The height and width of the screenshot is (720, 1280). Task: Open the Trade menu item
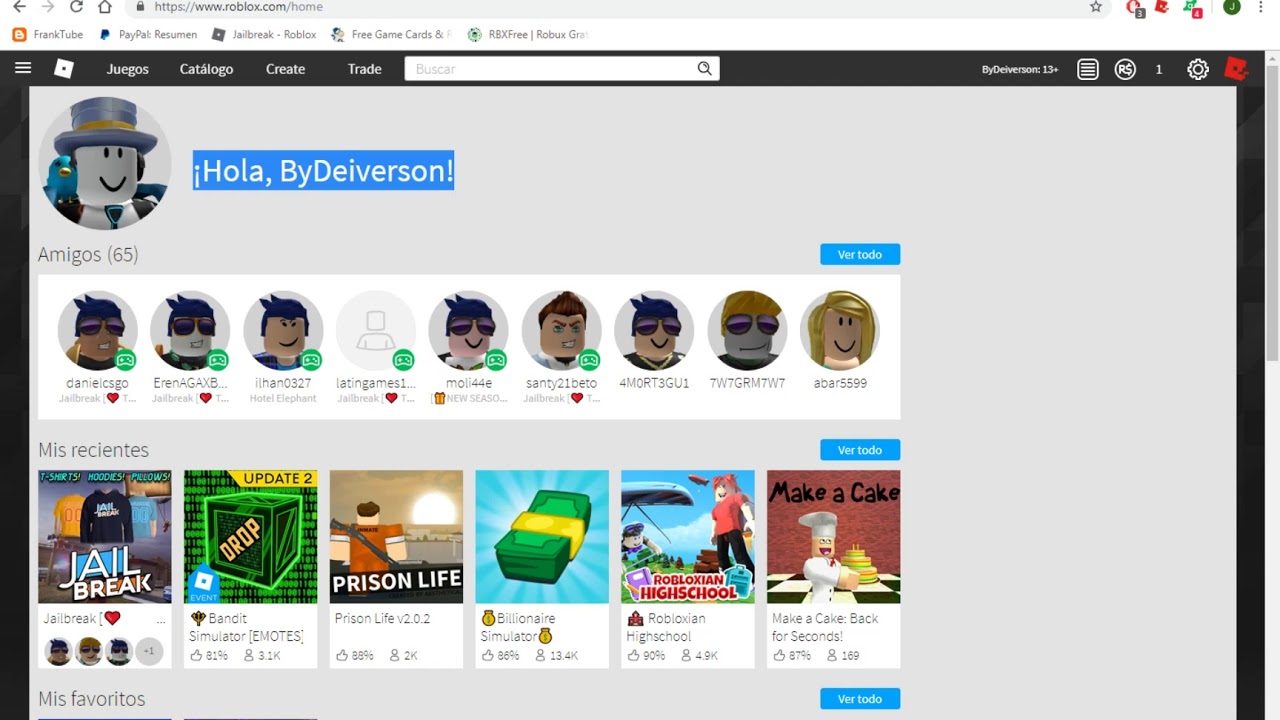(364, 69)
